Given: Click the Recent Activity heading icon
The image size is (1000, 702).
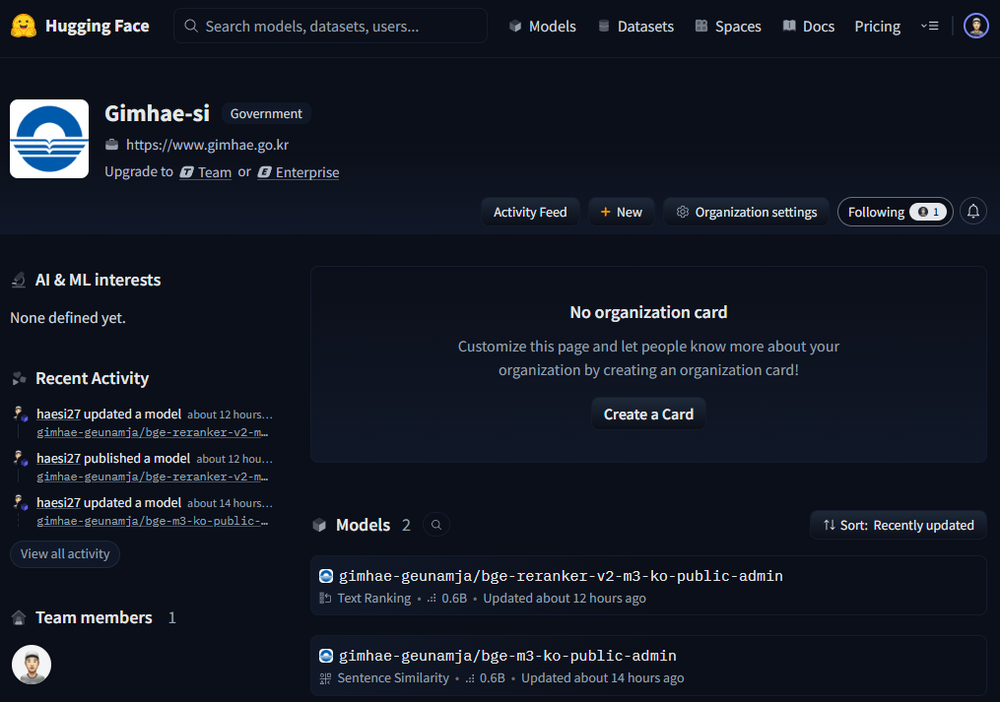Looking at the screenshot, I should coord(19,379).
